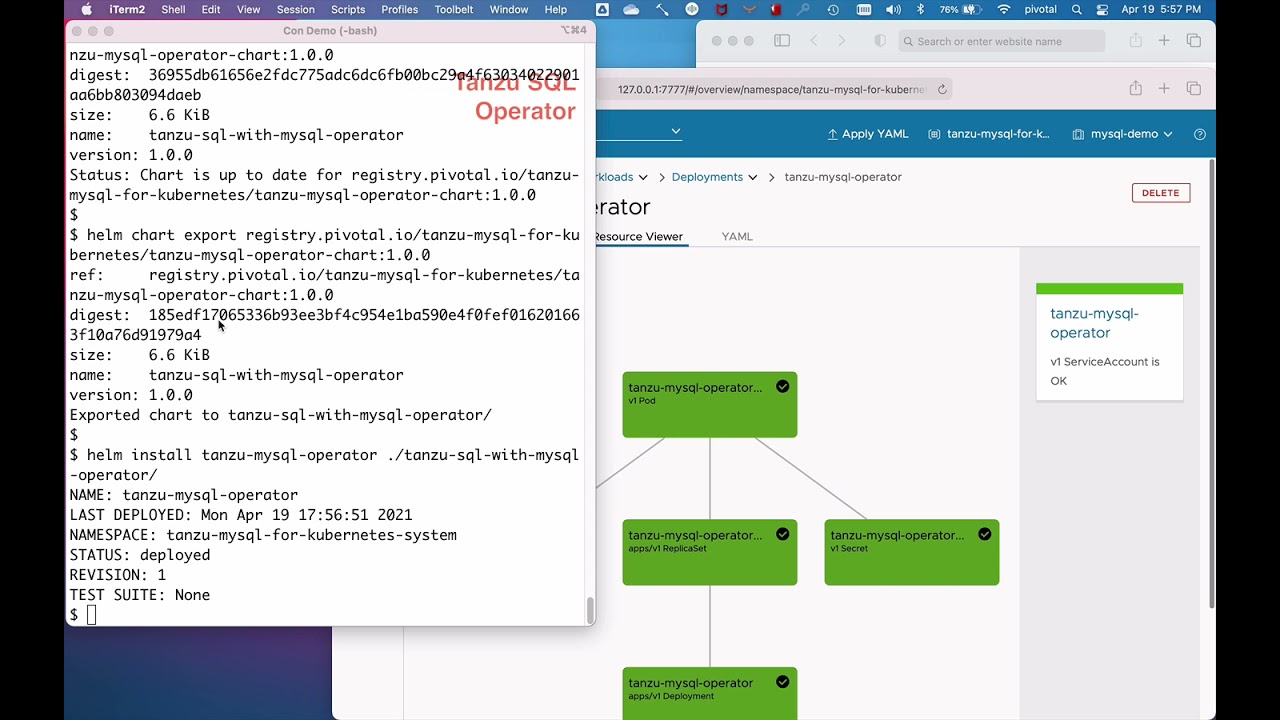Image resolution: width=1280 pixels, height=720 pixels.
Task: Open Control Center in menu bar
Action: coord(1102,10)
